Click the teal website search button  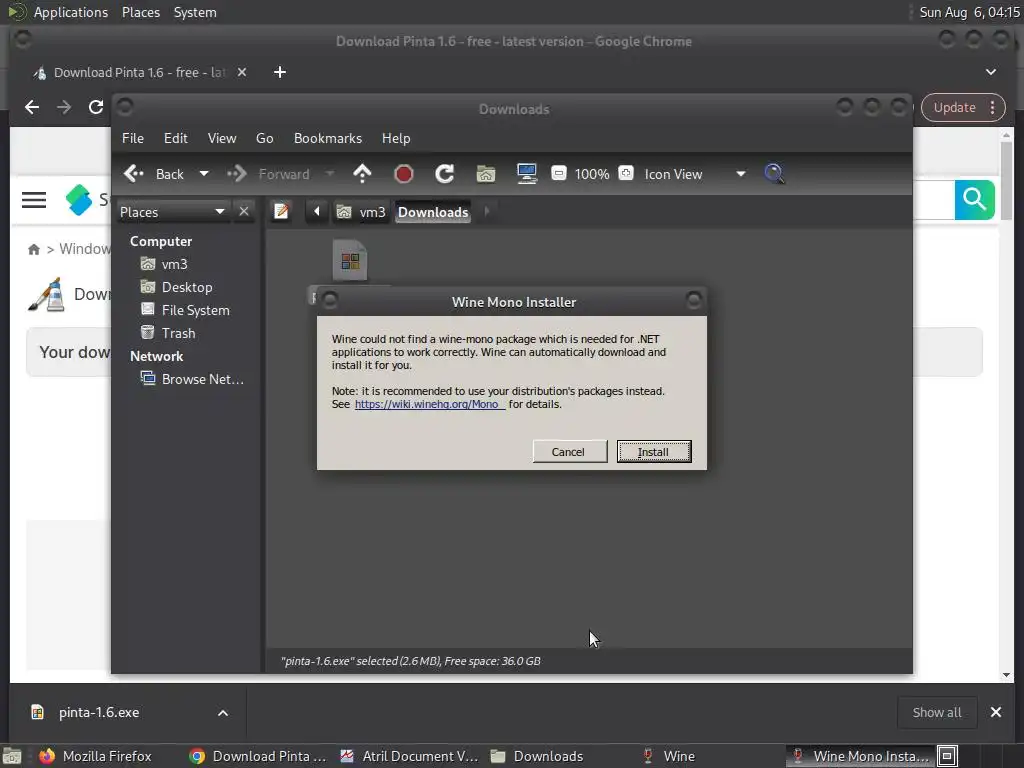974,199
